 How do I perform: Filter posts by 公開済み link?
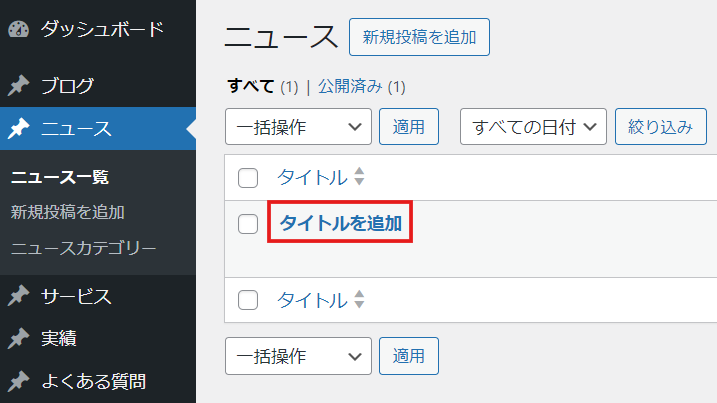pos(350,86)
